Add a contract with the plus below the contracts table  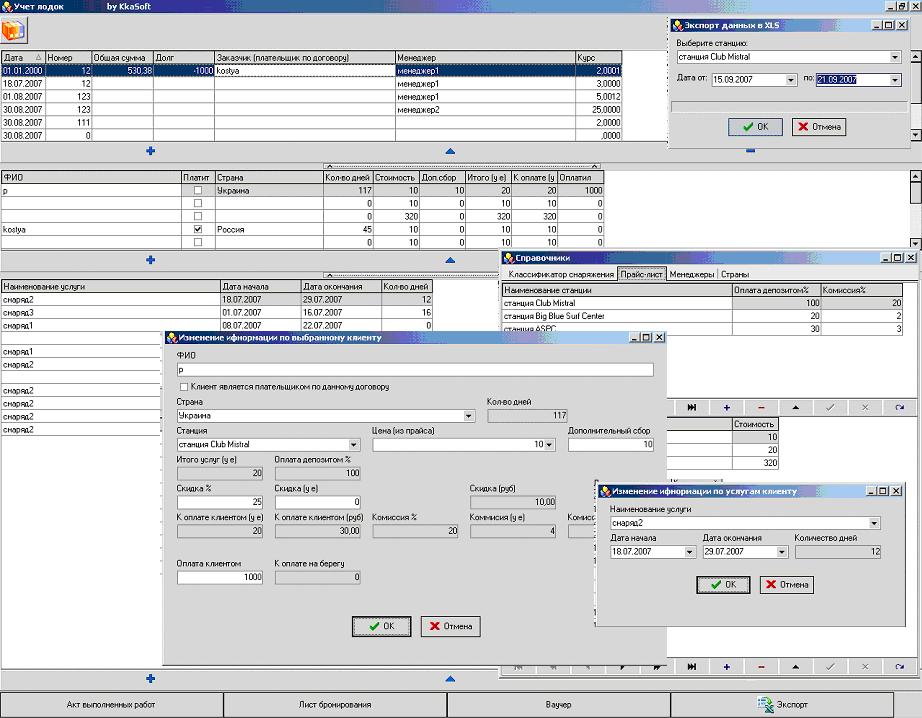(151, 151)
